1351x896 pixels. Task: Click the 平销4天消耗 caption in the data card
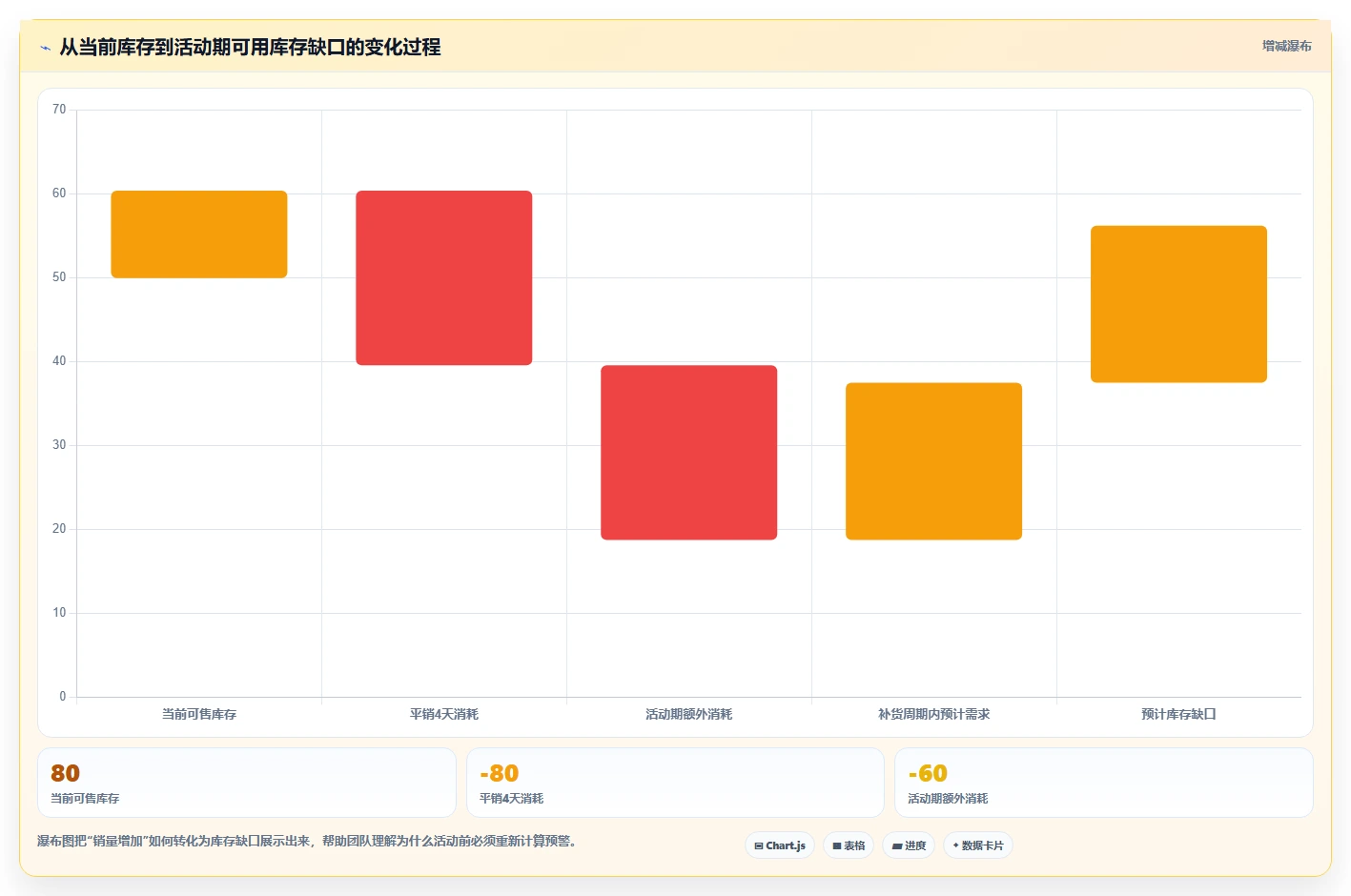[x=511, y=799]
